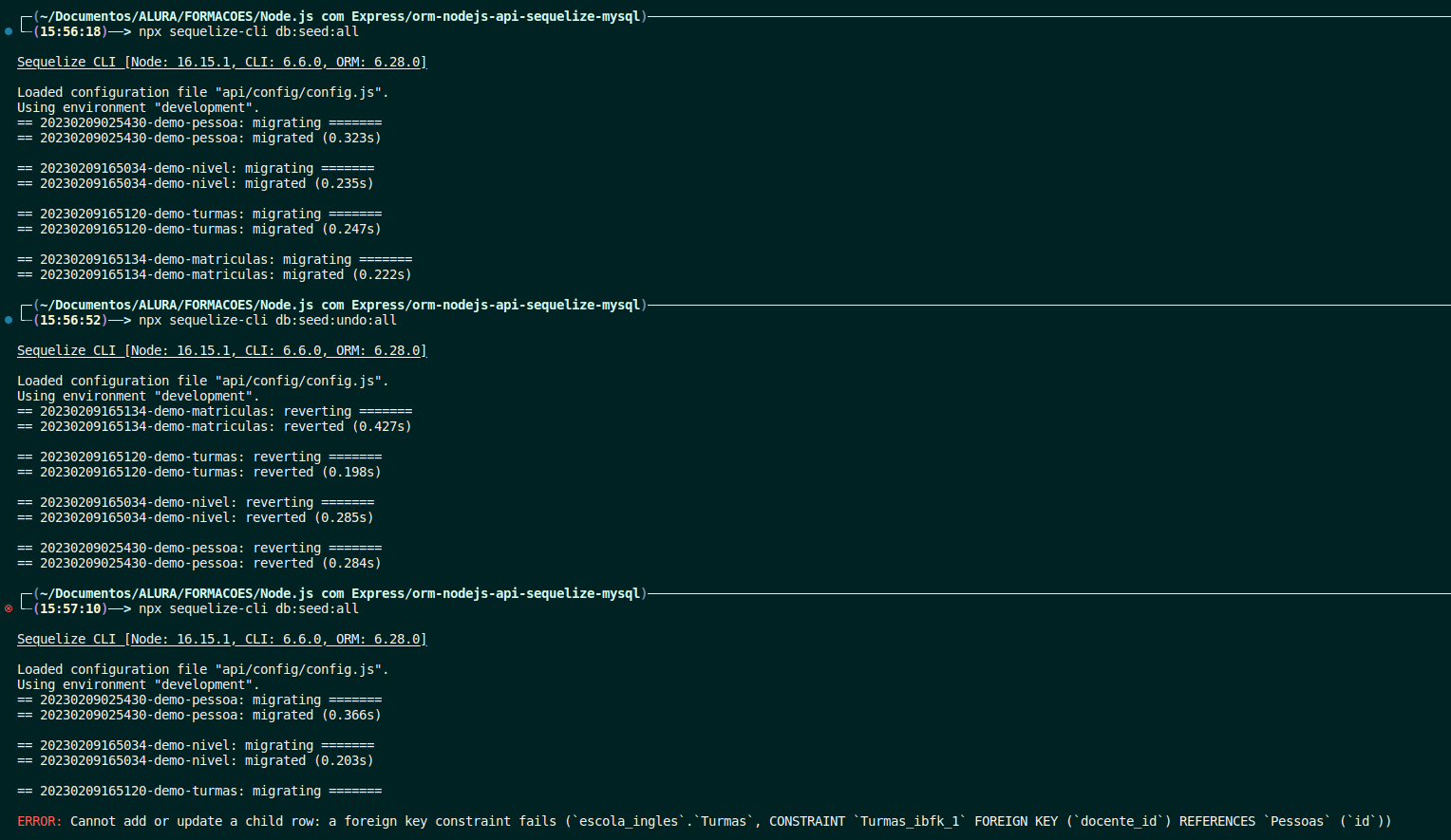Image resolution: width=1451 pixels, height=840 pixels.
Task: Click the docente_id foreign key name
Action: (x=1119, y=821)
